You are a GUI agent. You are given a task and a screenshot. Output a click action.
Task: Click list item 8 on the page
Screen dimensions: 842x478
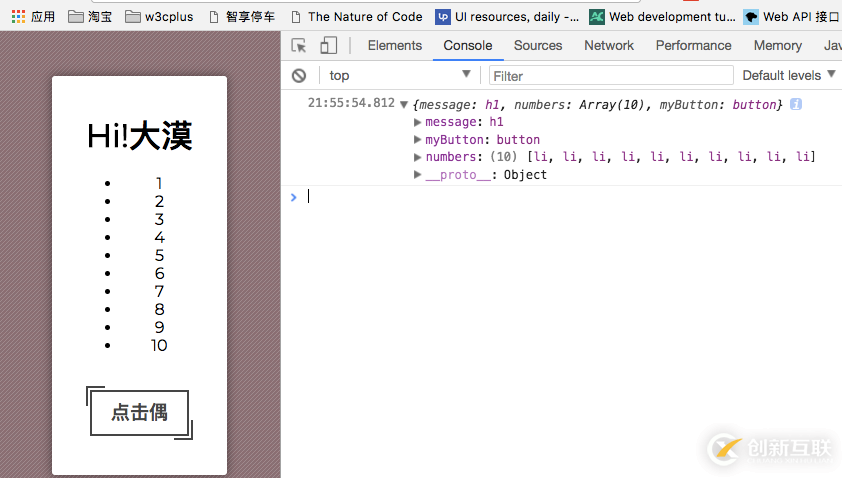point(159,309)
